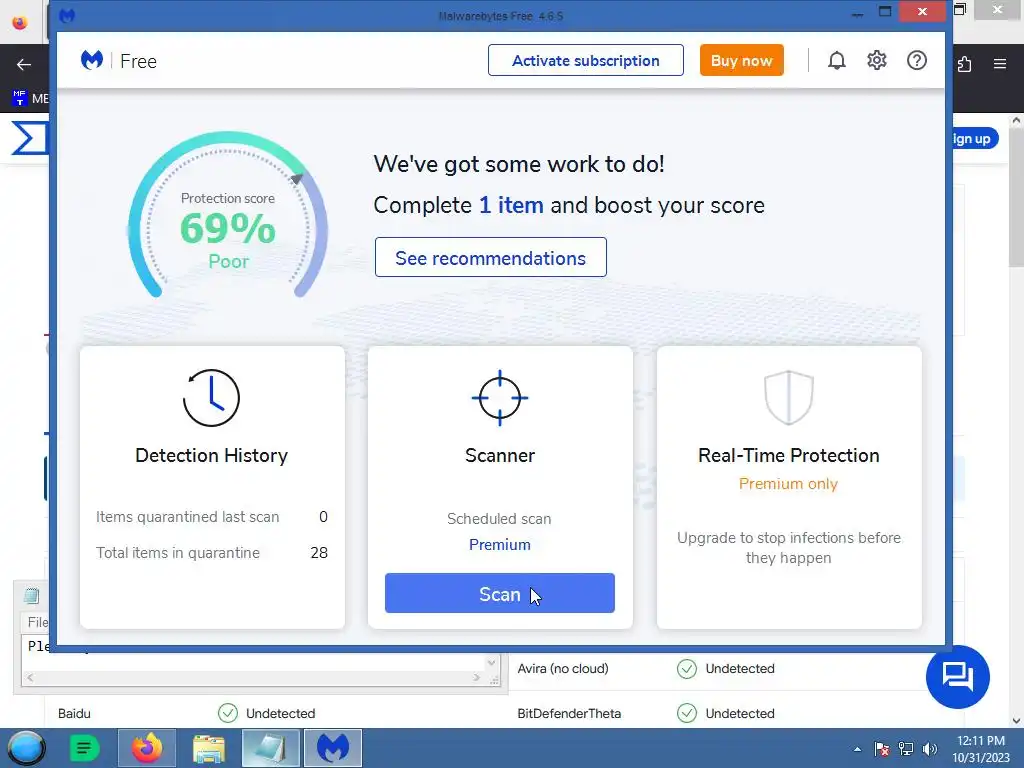The height and width of the screenshot is (768, 1024).
Task: Open the chat bubble in the browser page
Action: [x=957, y=677]
